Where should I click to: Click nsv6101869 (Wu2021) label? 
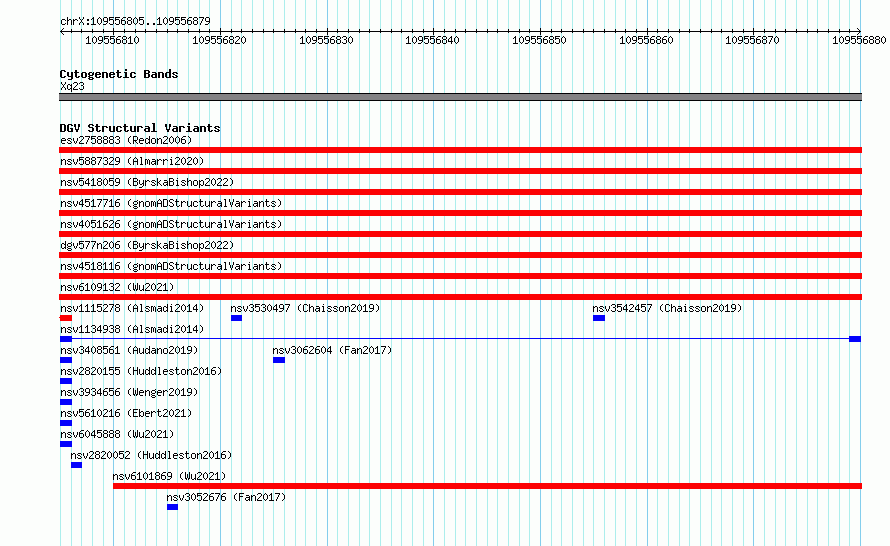(169, 476)
